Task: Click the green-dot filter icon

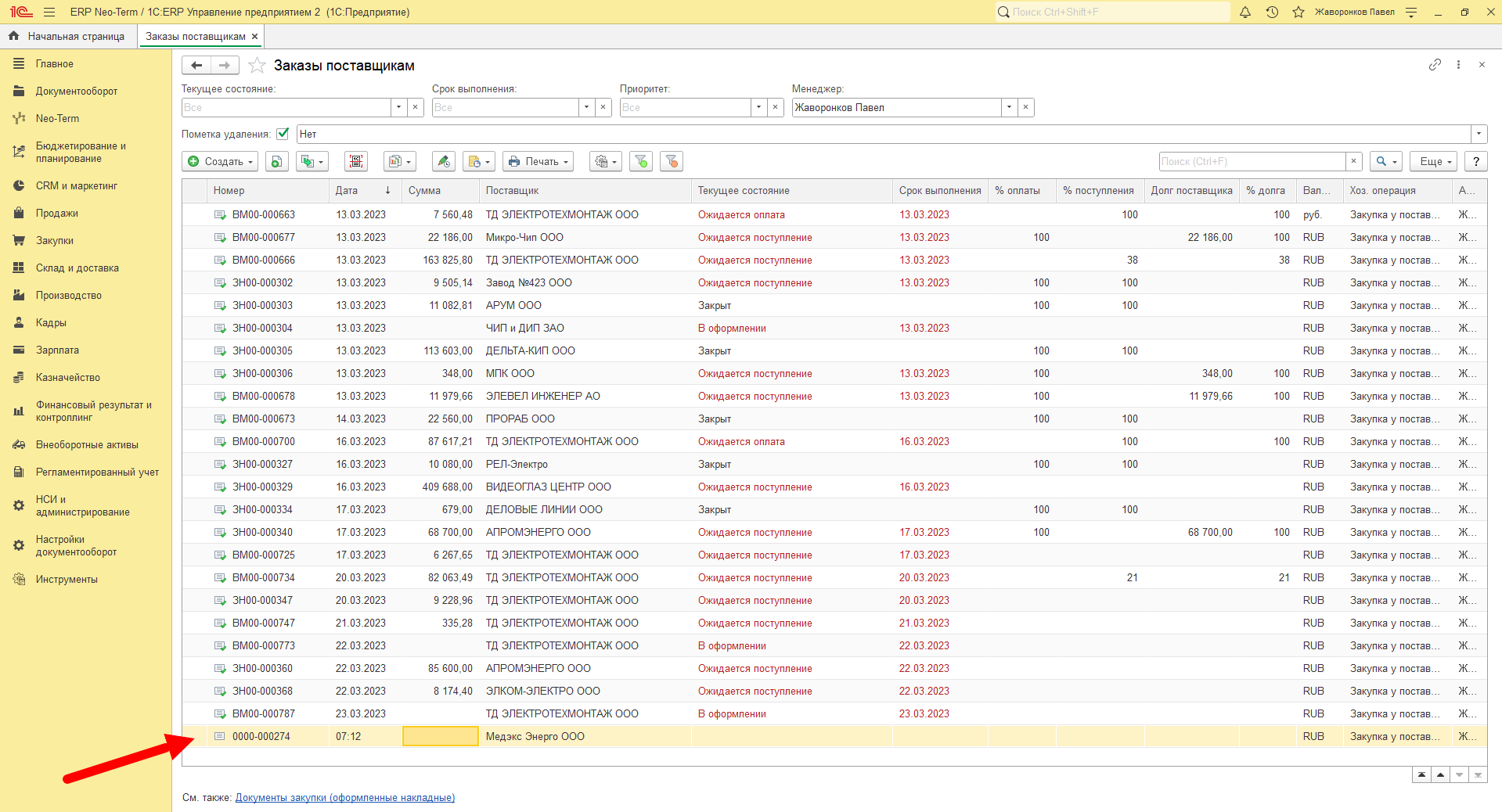Action: [641, 162]
